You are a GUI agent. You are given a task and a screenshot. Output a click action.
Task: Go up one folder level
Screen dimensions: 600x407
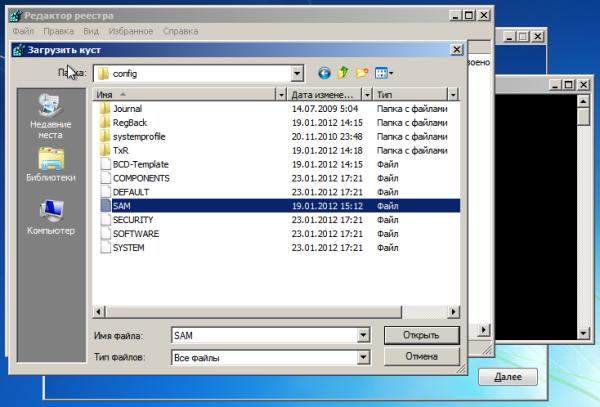[343, 73]
